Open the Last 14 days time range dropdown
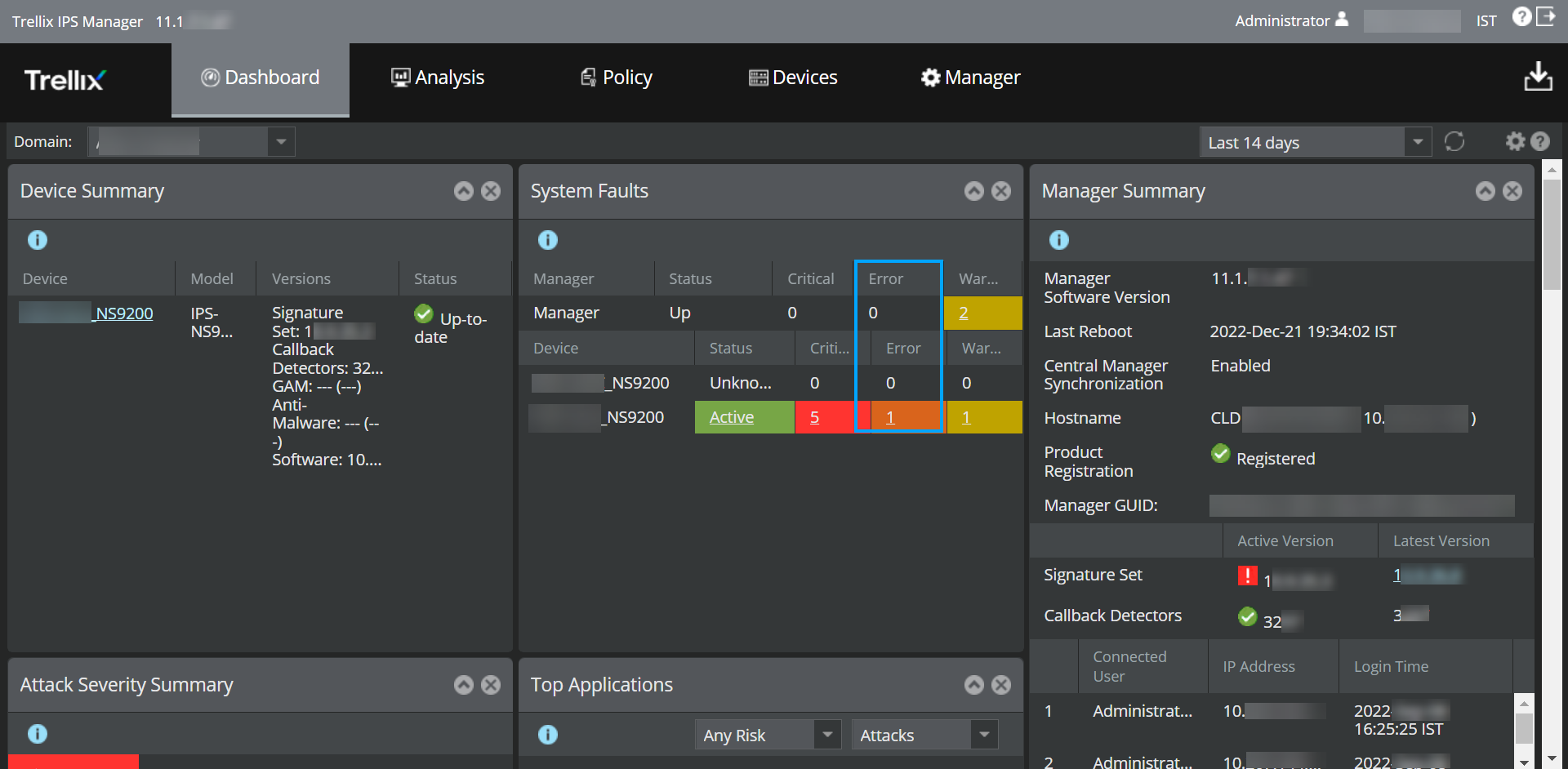The height and width of the screenshot is (769, 1568). click(x=1418, y=142)
